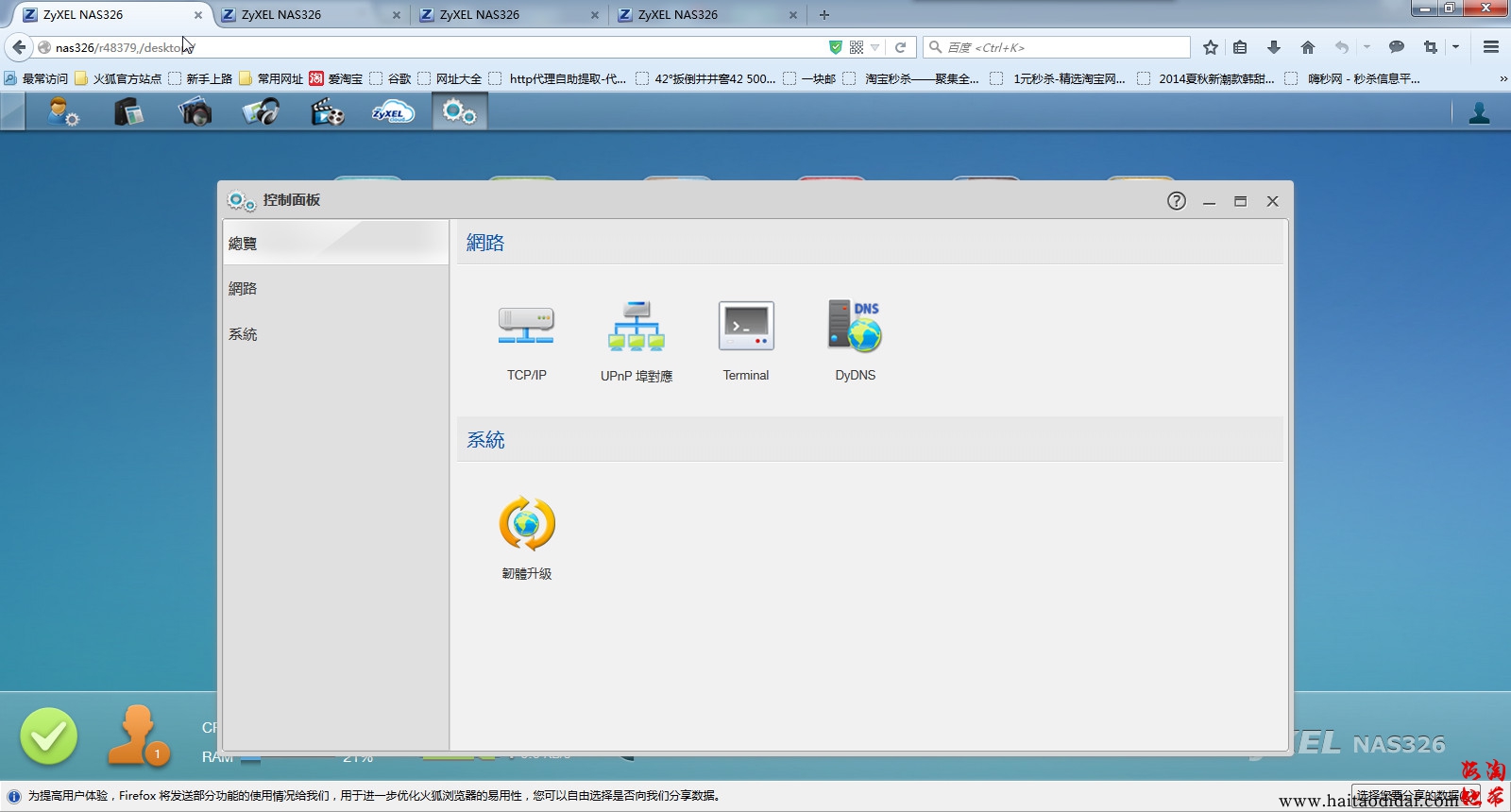Launch the Terminal icon in control panel

coord(746,327)
